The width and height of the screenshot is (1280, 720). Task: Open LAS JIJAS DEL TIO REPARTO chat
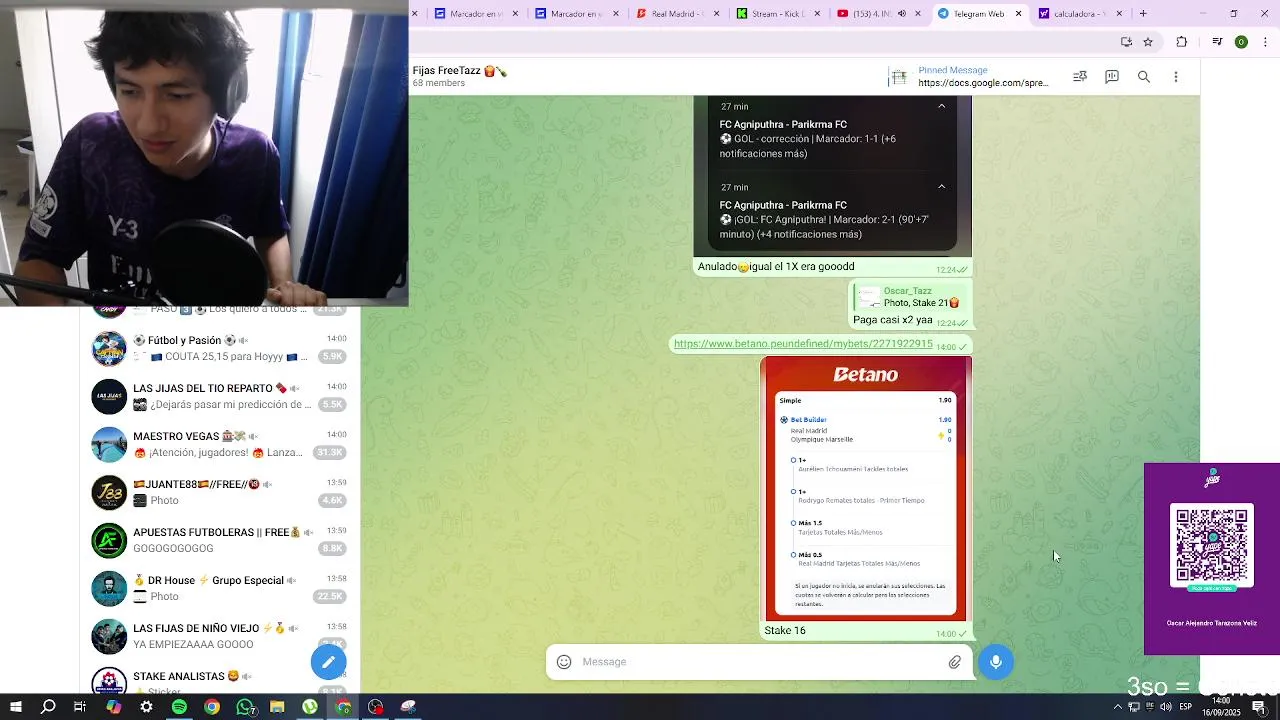point(220,396)
